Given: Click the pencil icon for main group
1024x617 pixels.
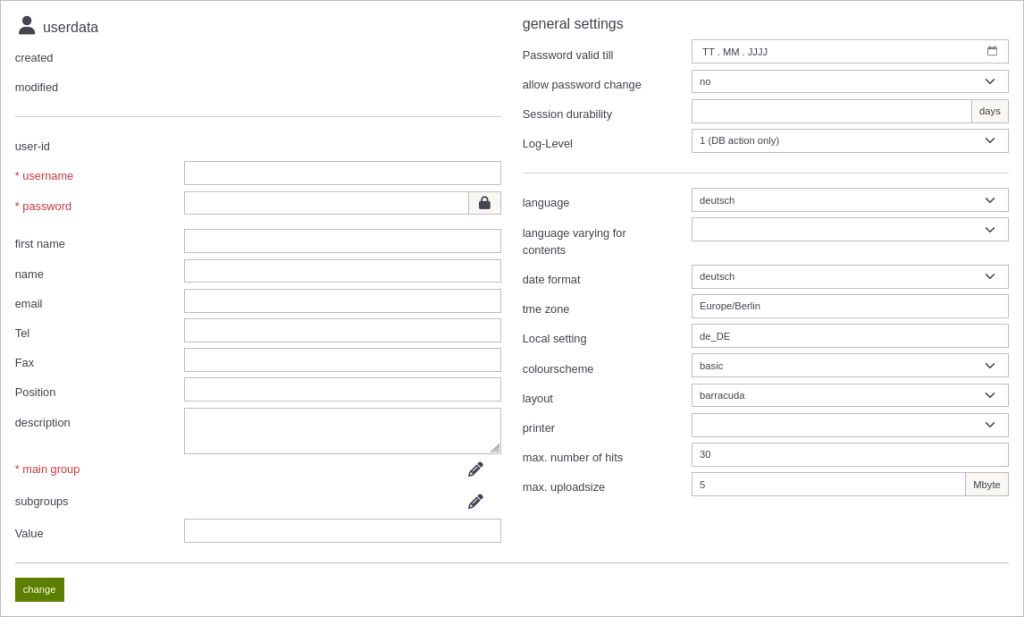Looking at the screenshot, I should pos(475,469).
